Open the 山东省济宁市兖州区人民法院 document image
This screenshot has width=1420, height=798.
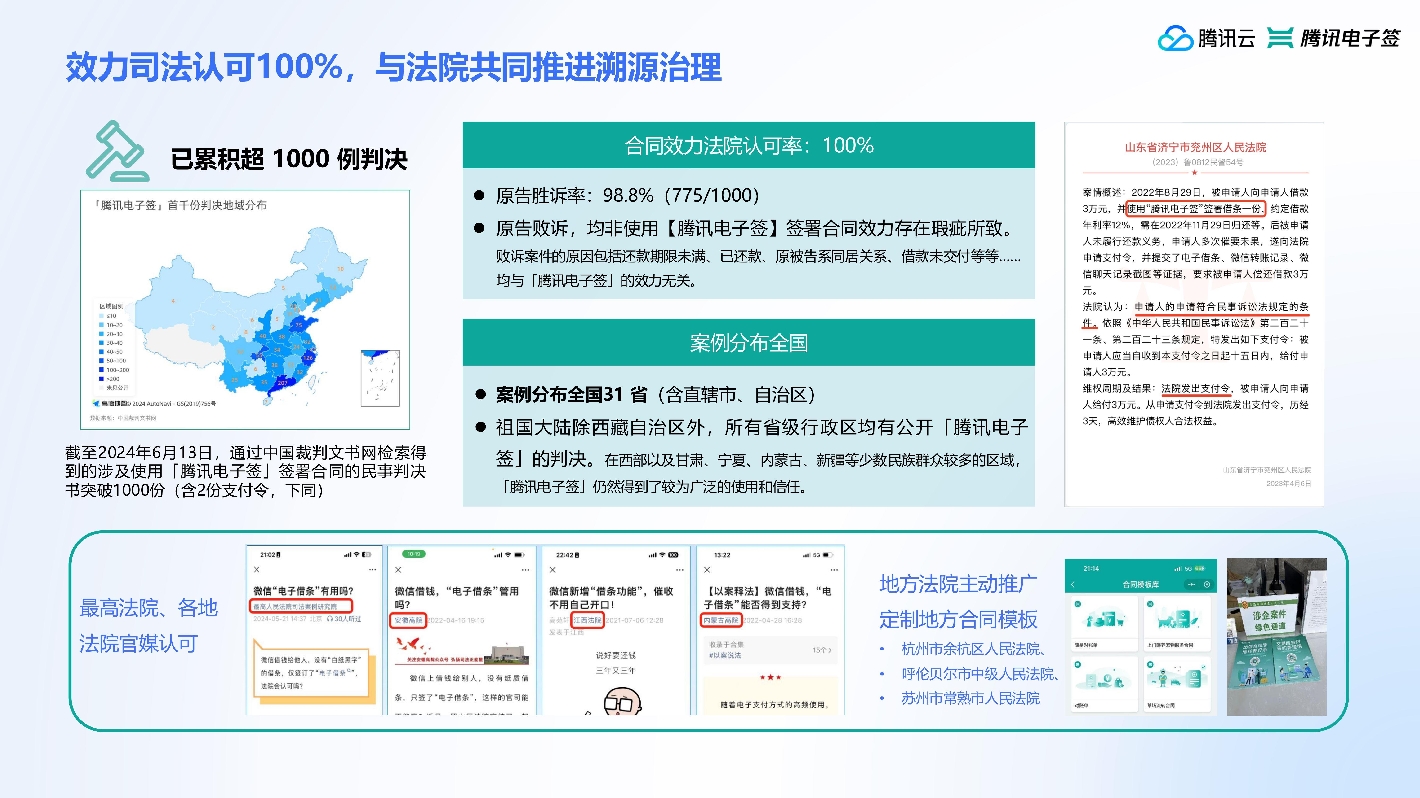point(1194,314)
